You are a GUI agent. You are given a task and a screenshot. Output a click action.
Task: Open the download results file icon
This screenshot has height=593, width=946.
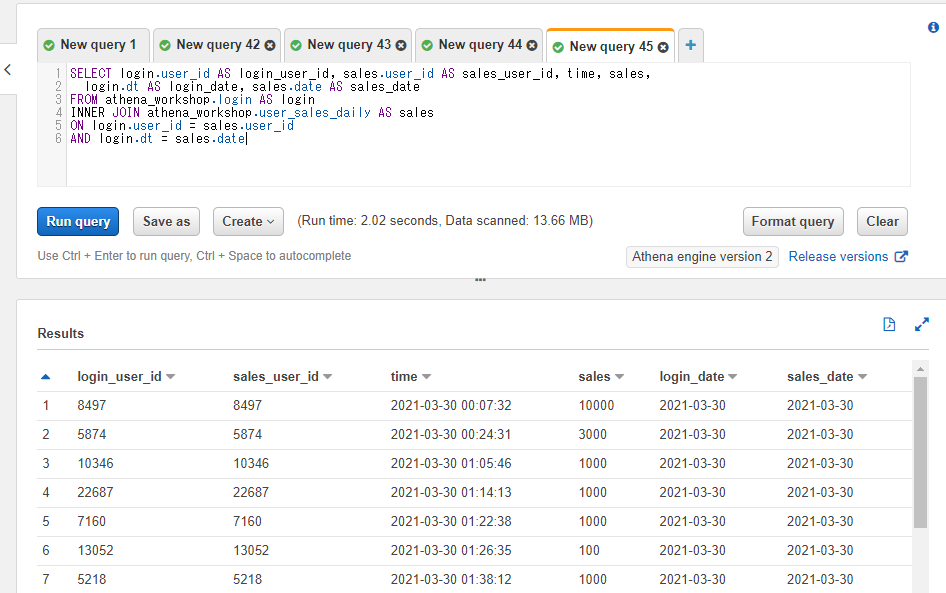[889, 324]
